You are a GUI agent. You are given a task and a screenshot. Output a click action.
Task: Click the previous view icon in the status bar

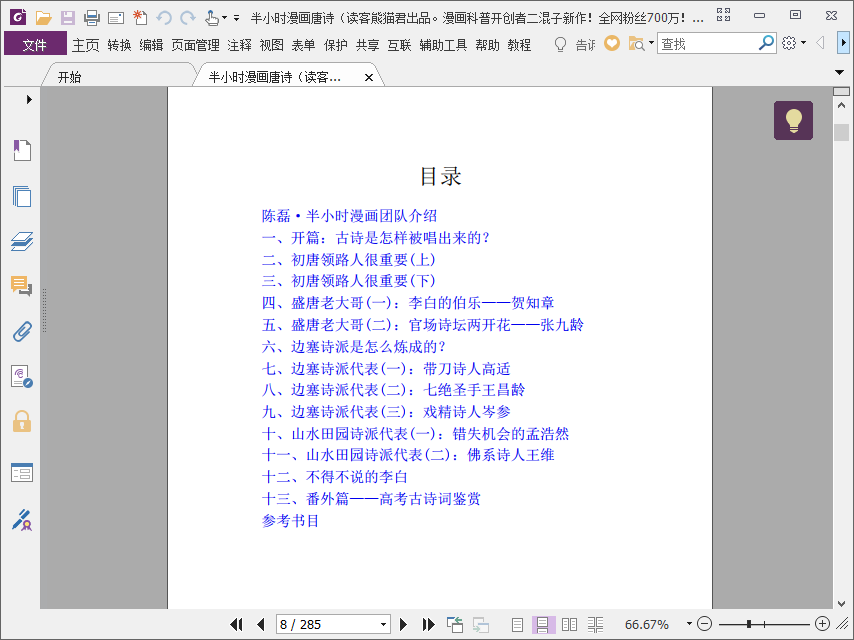point(455,624)
